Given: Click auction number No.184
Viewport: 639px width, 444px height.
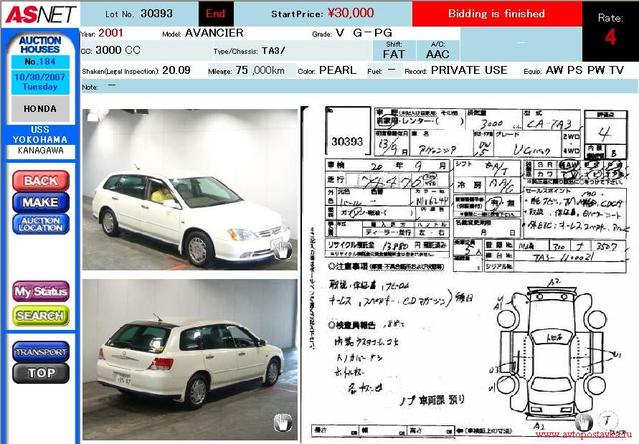Looking at the screenshot, I should (40, 62).
